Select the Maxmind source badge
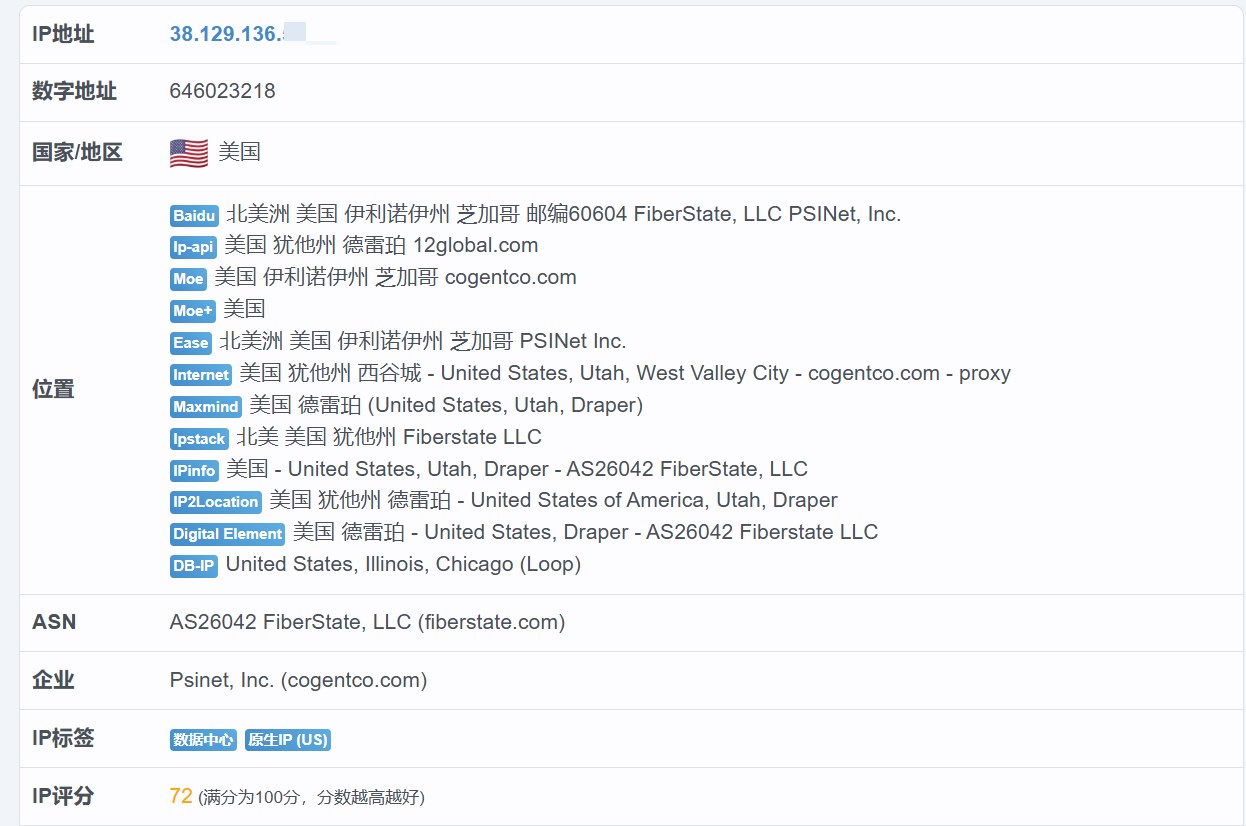This screenshot has height=826, width=1246. coord(206,407)
